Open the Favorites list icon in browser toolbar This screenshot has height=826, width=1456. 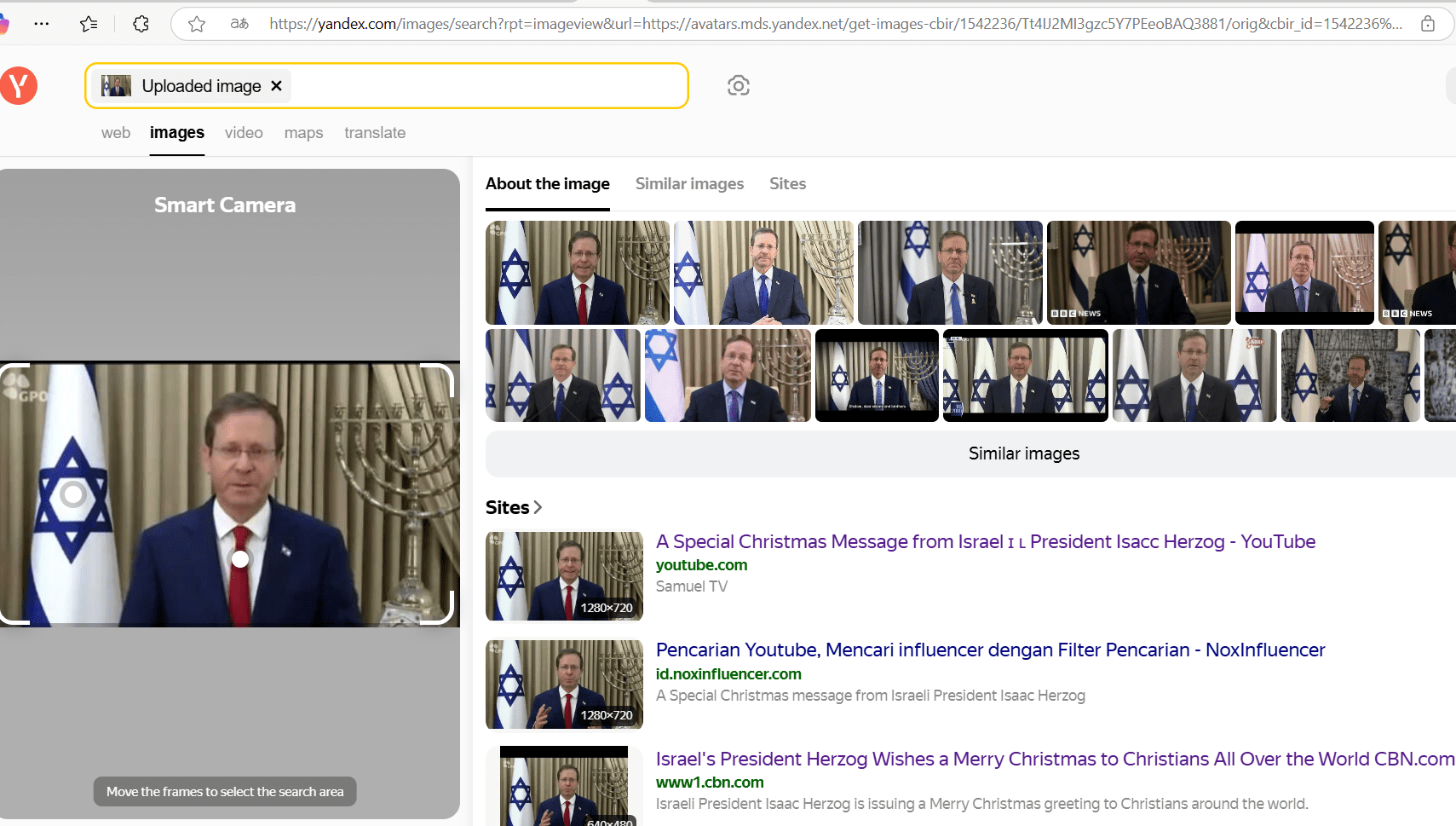[x=89, y=24]
